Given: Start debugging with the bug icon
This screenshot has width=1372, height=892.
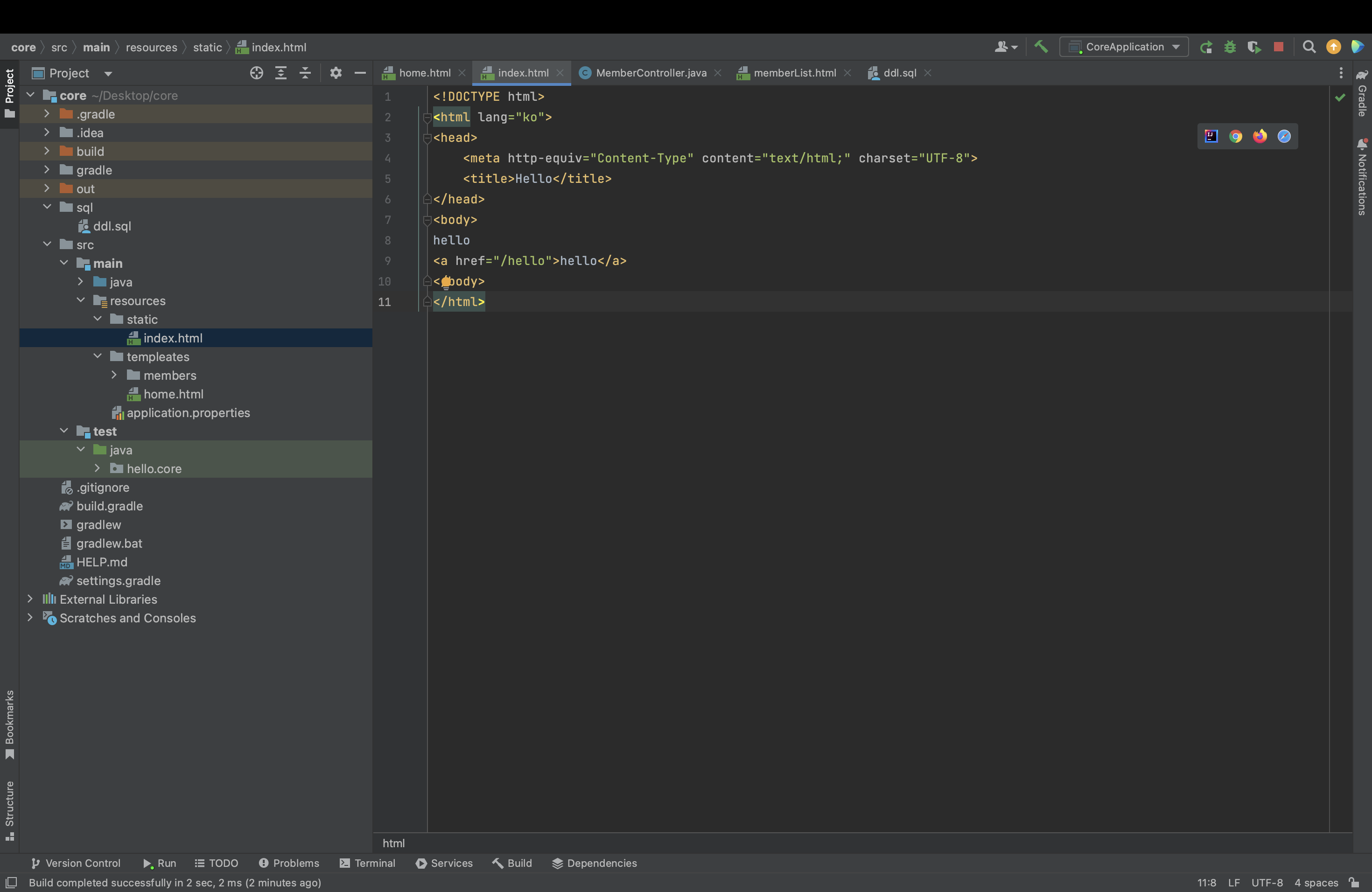Looking at the screenshot, I should click(x=1230, y=47).
